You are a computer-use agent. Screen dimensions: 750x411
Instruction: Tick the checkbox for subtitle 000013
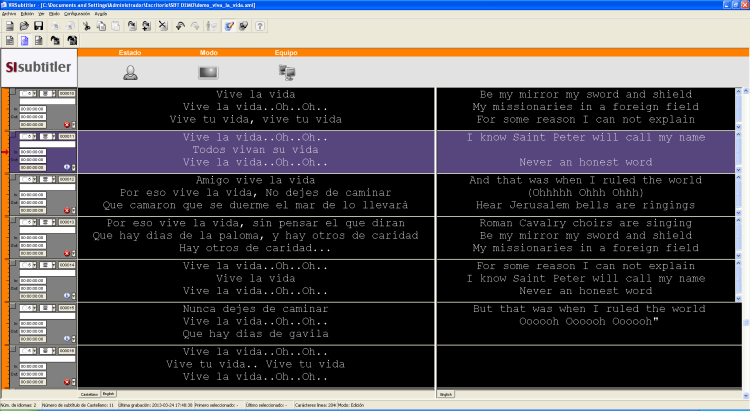pyautogui.click(x=22, y=222)
